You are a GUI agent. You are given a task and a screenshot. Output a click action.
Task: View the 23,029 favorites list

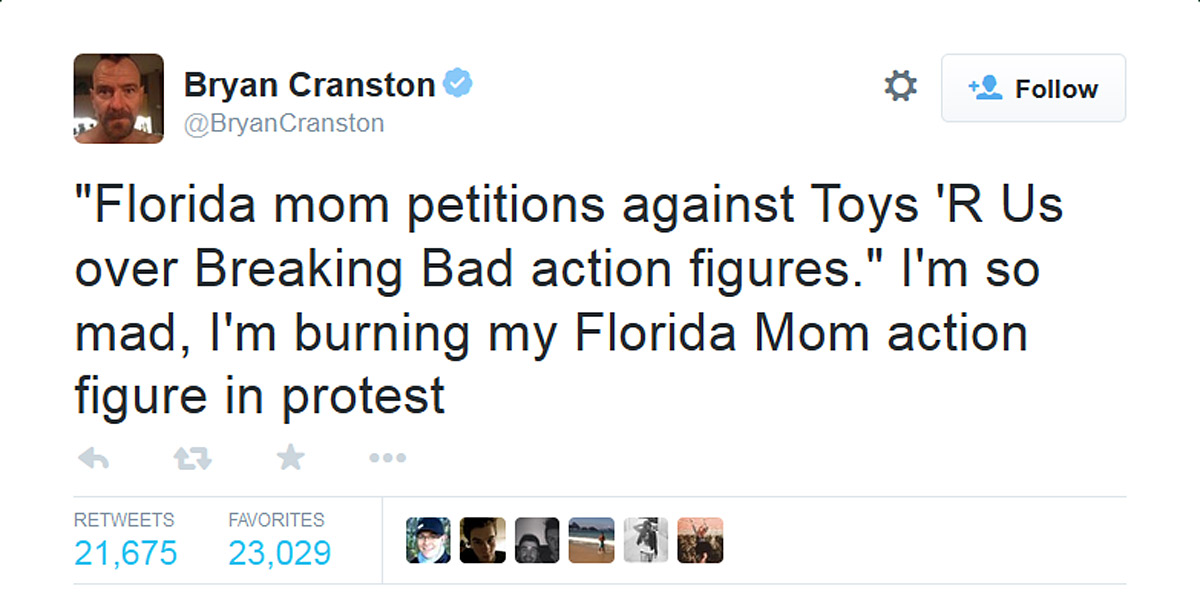click(279, 552)
